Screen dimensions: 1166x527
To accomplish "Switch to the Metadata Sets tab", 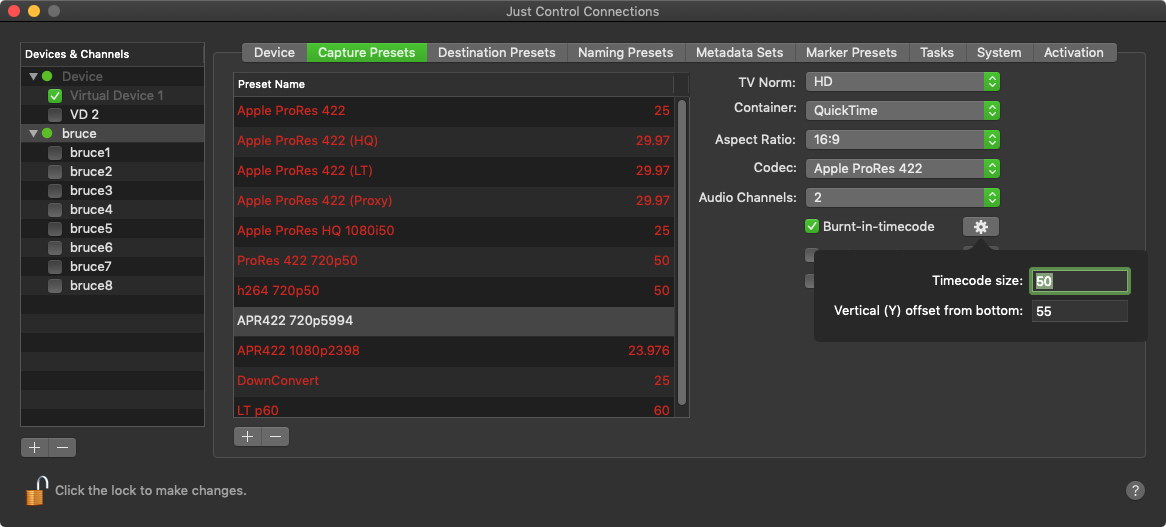I will [739, 53].
